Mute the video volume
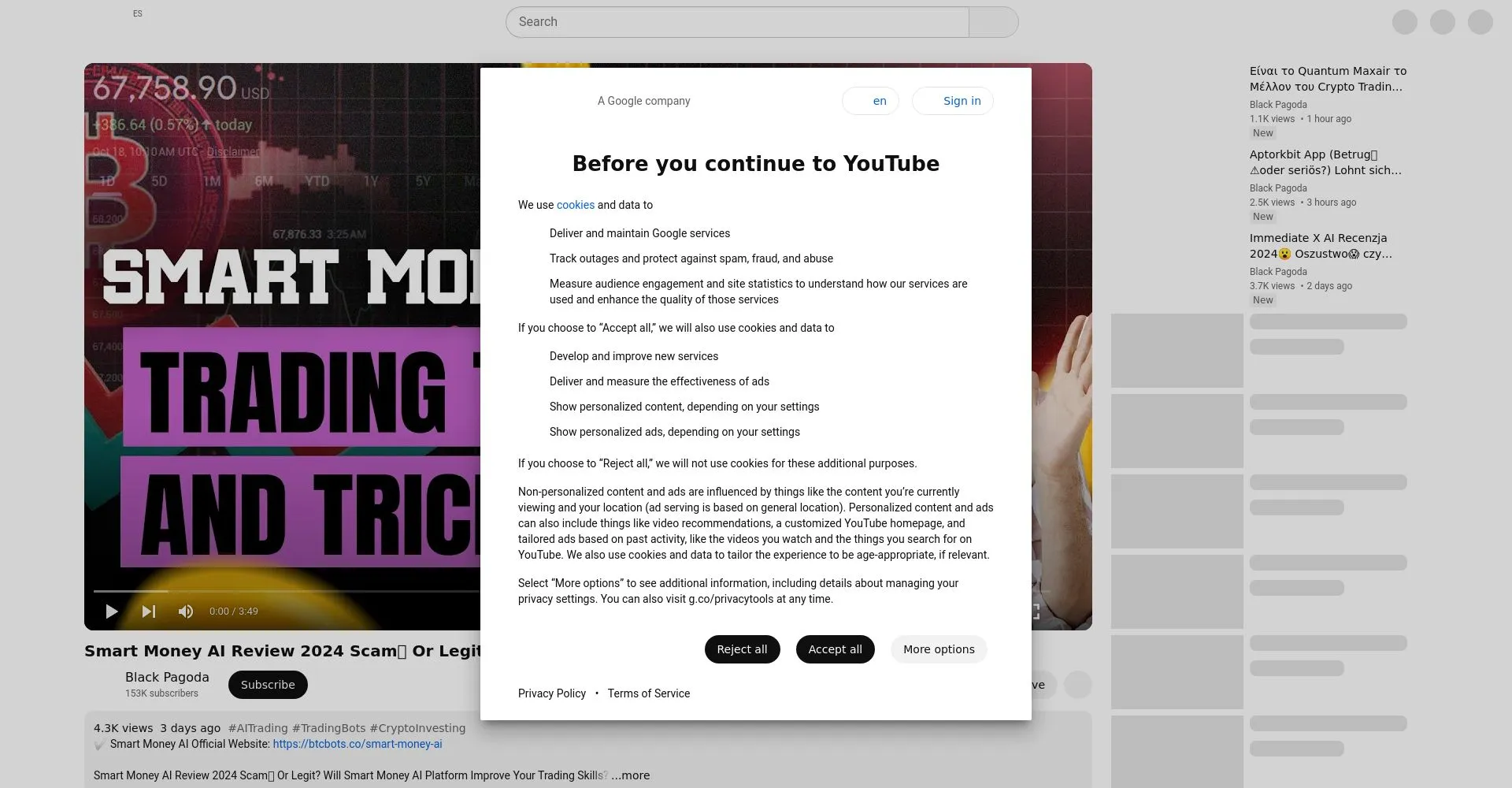 coord(186,611)
